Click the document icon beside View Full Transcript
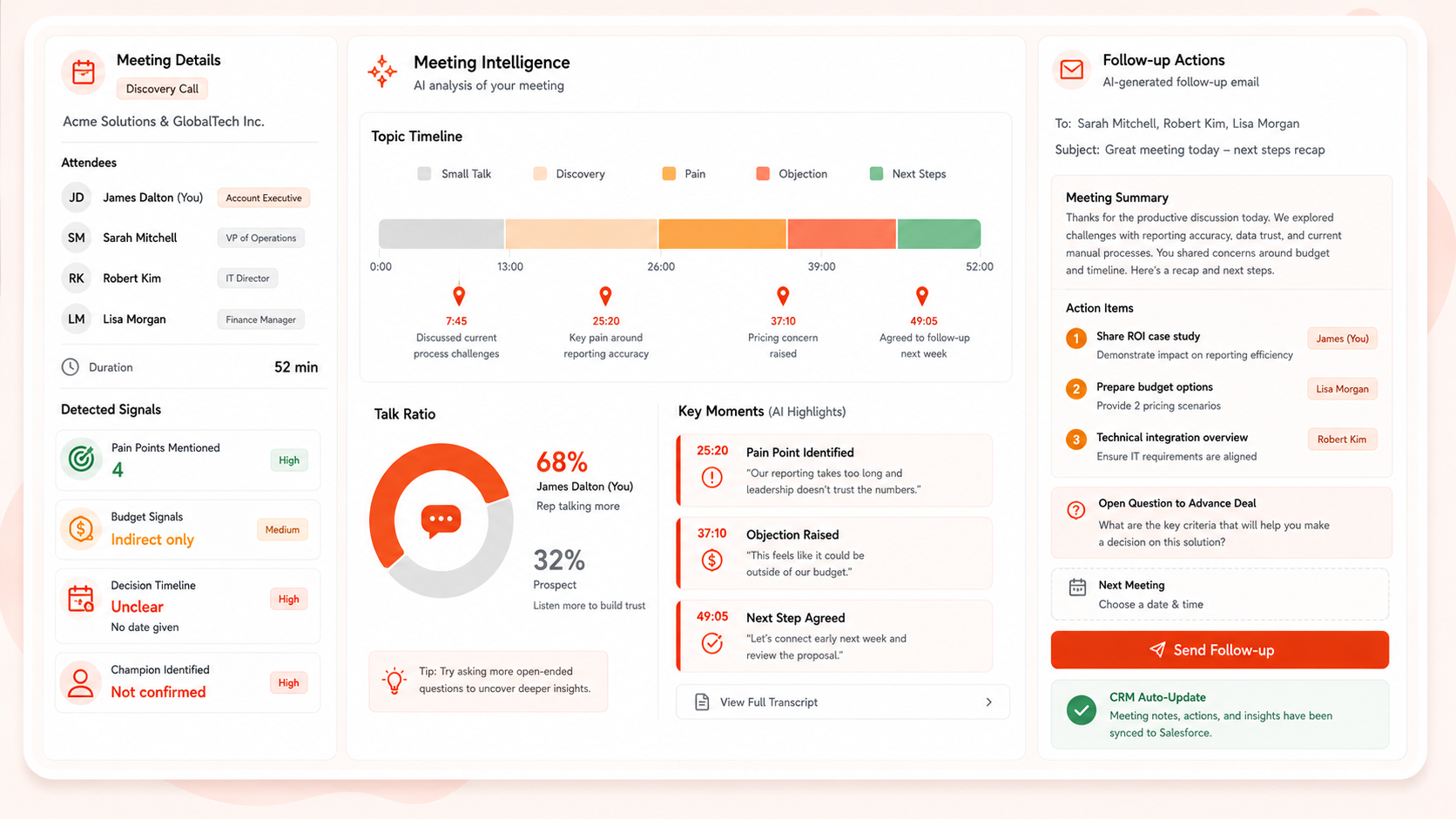This screenshot has width=1456, height=819. pyautogui.click(x=702, y=702)
